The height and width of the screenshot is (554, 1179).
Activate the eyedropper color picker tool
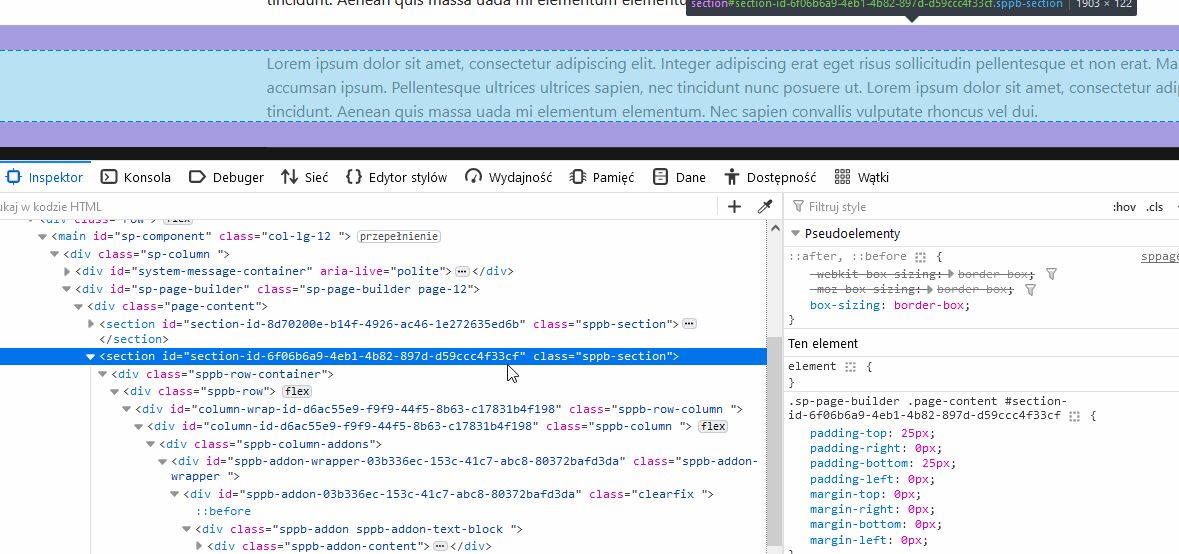tap(765, 206)
